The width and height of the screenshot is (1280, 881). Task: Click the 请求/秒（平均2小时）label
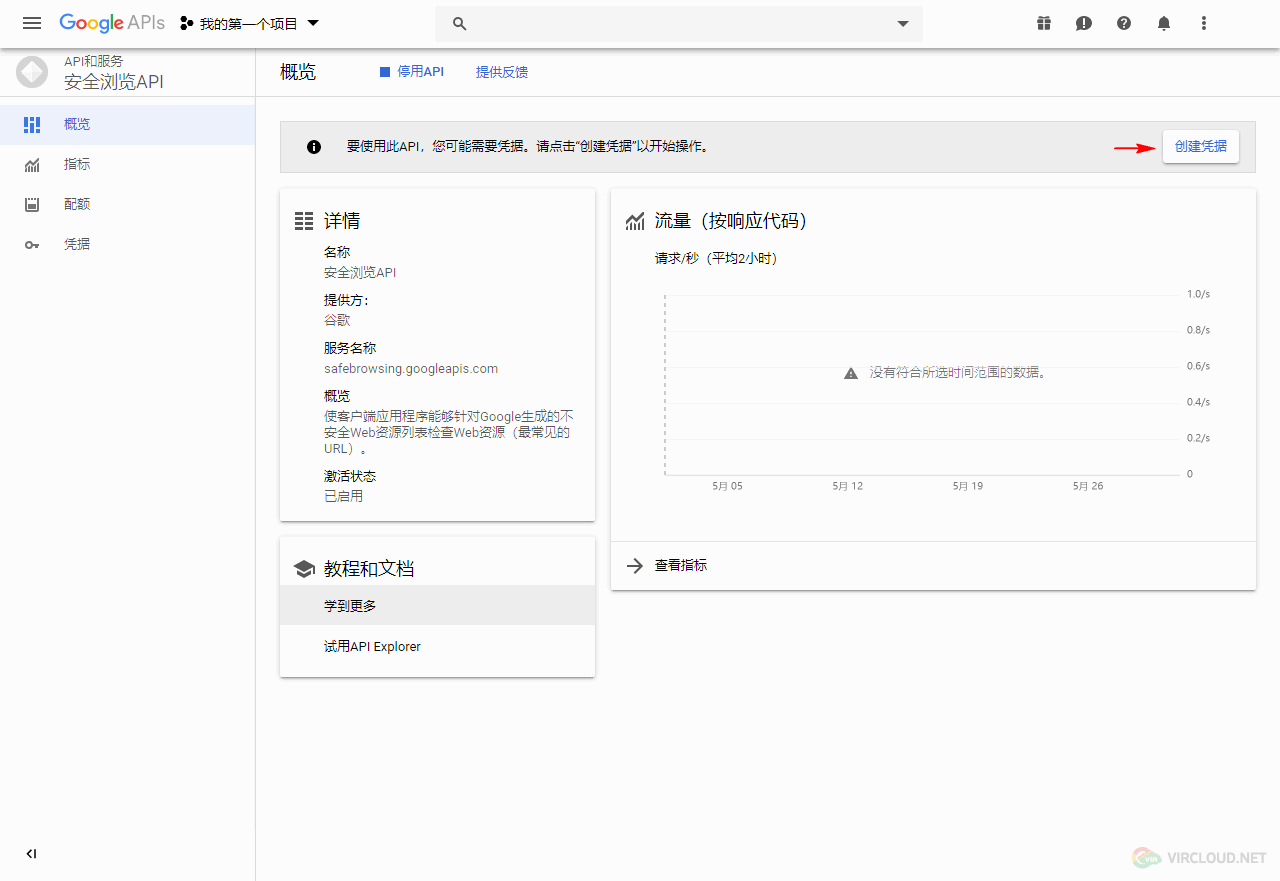click(x=716, y=258)
